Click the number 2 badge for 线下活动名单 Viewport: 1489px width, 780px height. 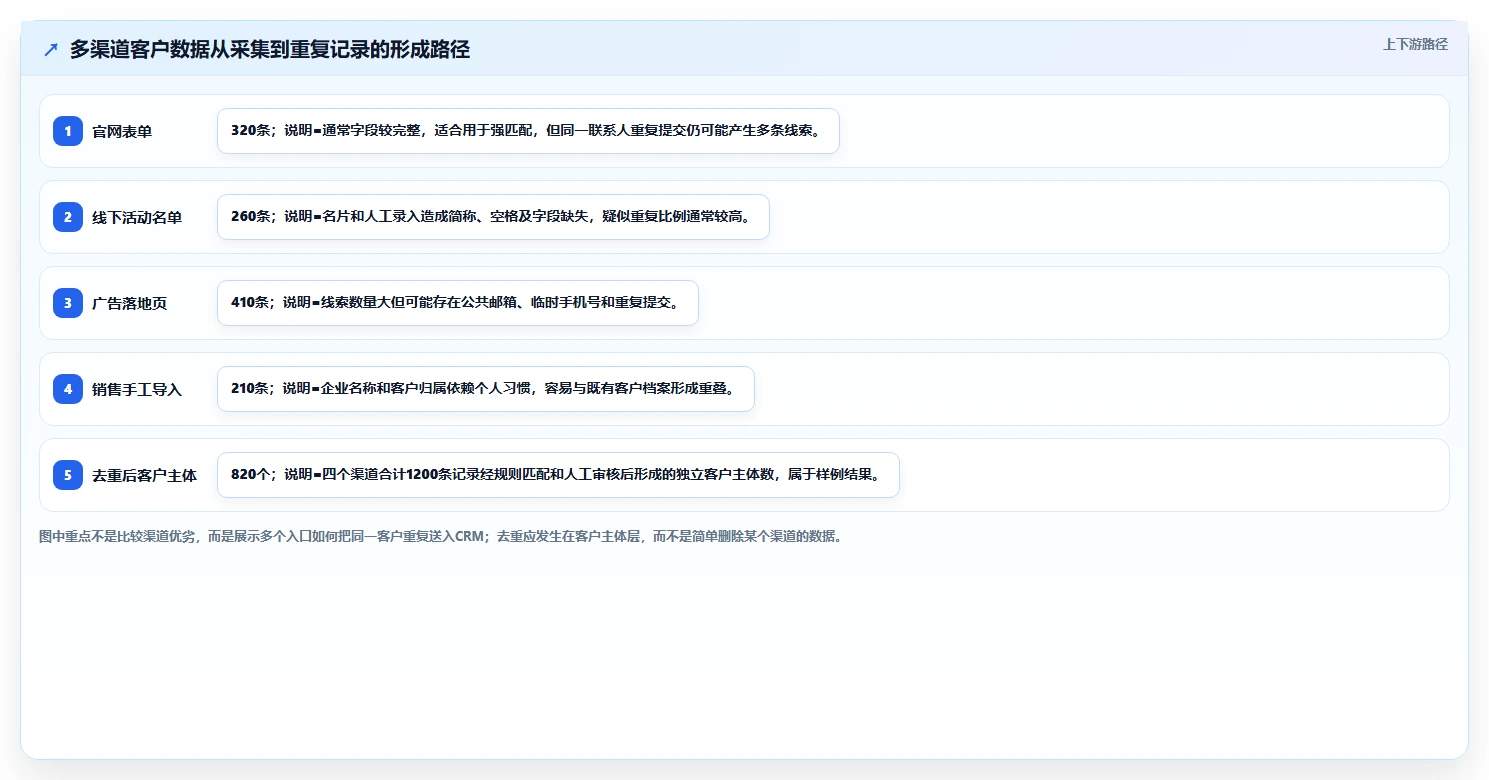[68, 217]
